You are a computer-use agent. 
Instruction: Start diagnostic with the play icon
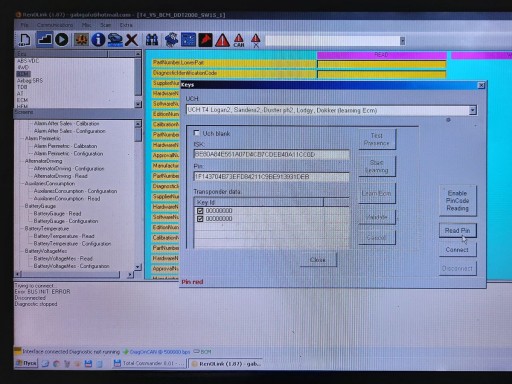[62, 40]
